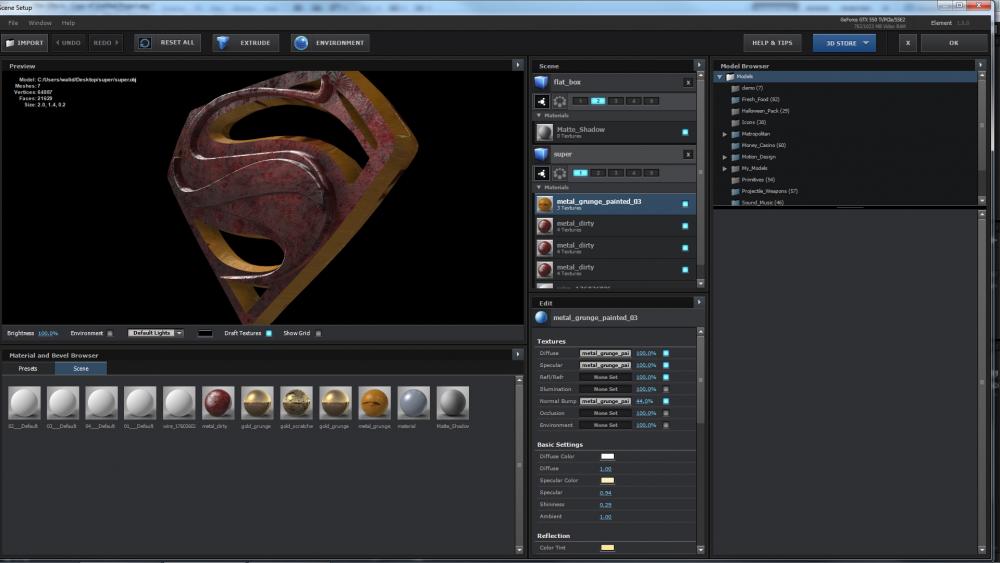Toggle Draft Textures checkbox
The width and height of the screenshot is (1000, 563).
(x=268, y=333)
